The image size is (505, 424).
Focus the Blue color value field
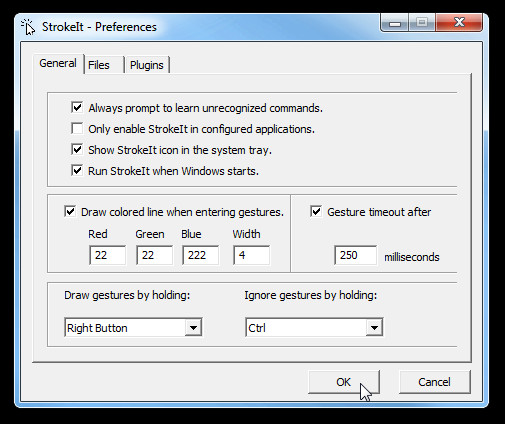[x=200, y=255]
